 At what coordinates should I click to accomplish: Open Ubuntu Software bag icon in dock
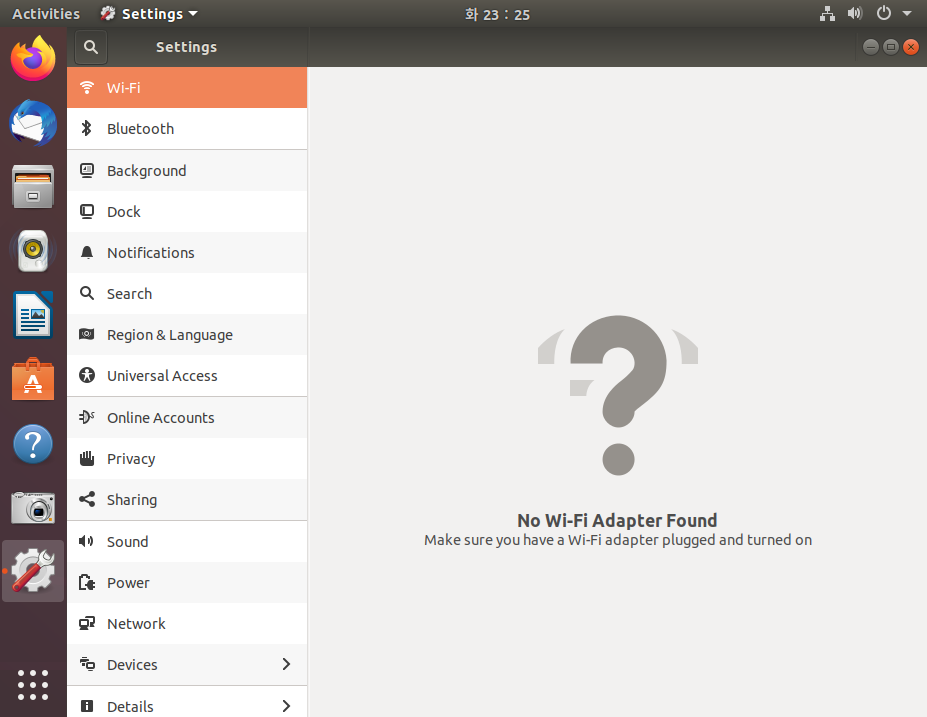click(x=33, y=379)
